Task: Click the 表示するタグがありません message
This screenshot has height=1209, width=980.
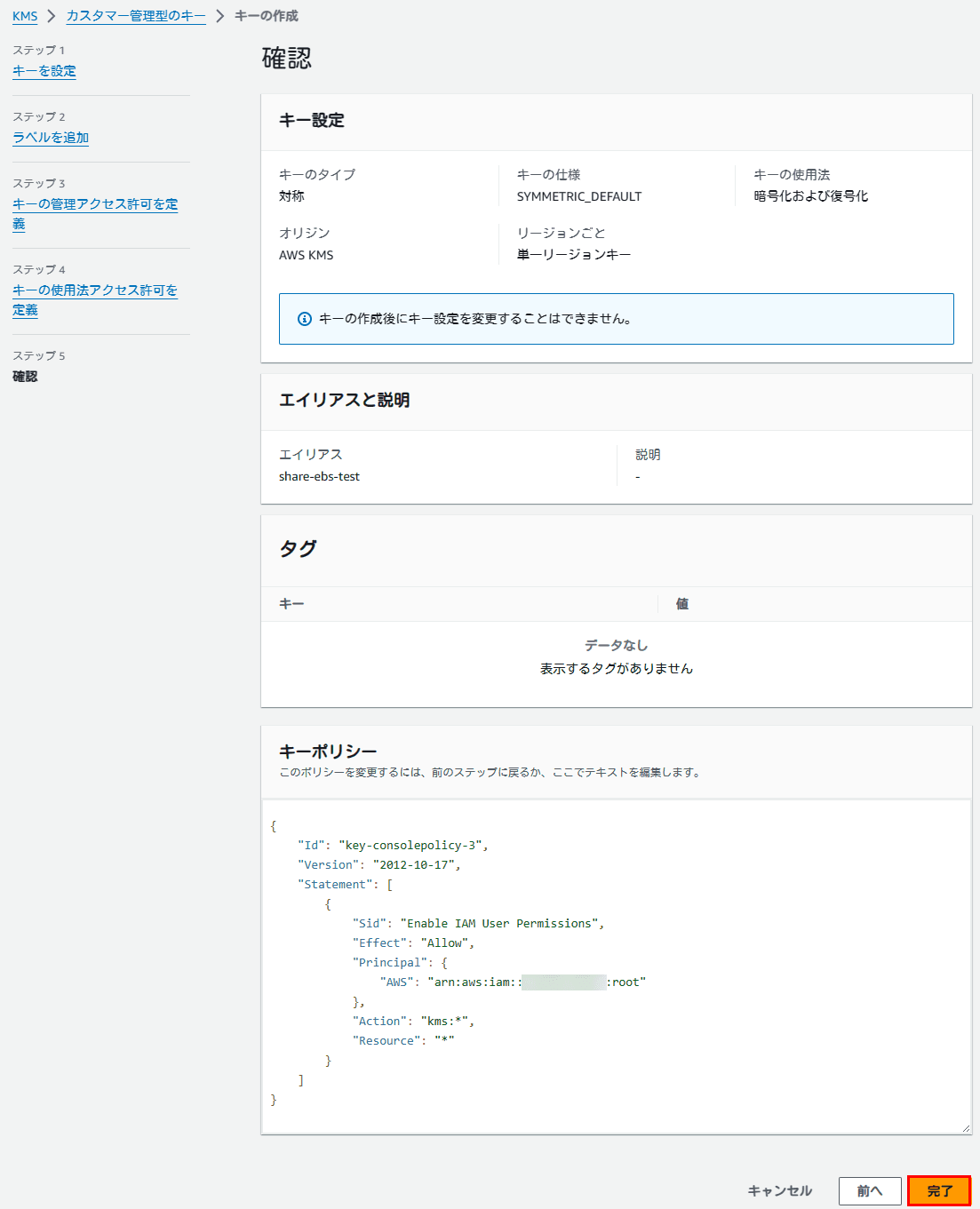Action: [617, 669]
